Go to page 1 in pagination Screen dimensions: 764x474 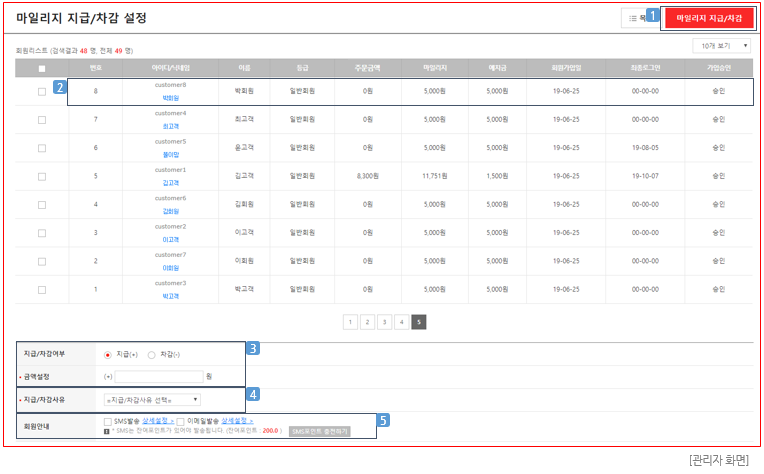(350, 322)
